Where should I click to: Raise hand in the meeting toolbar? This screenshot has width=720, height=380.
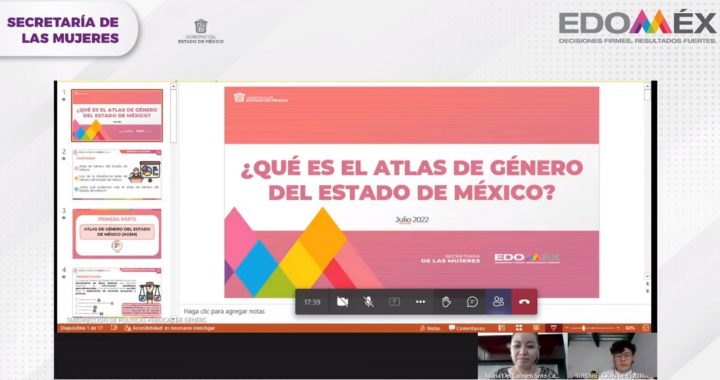(446, 302)
